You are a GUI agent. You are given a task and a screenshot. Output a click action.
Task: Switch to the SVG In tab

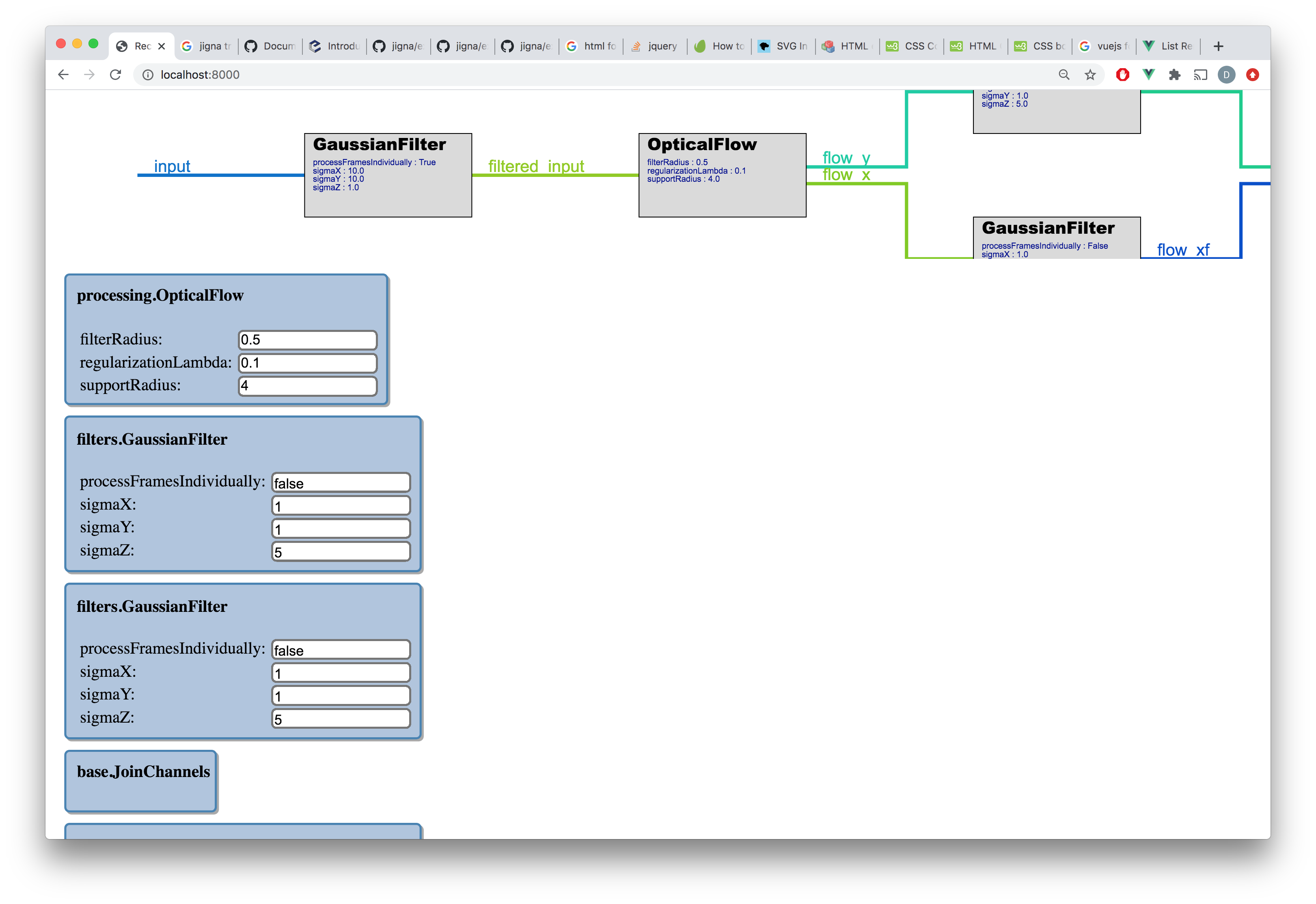[784, 46]
